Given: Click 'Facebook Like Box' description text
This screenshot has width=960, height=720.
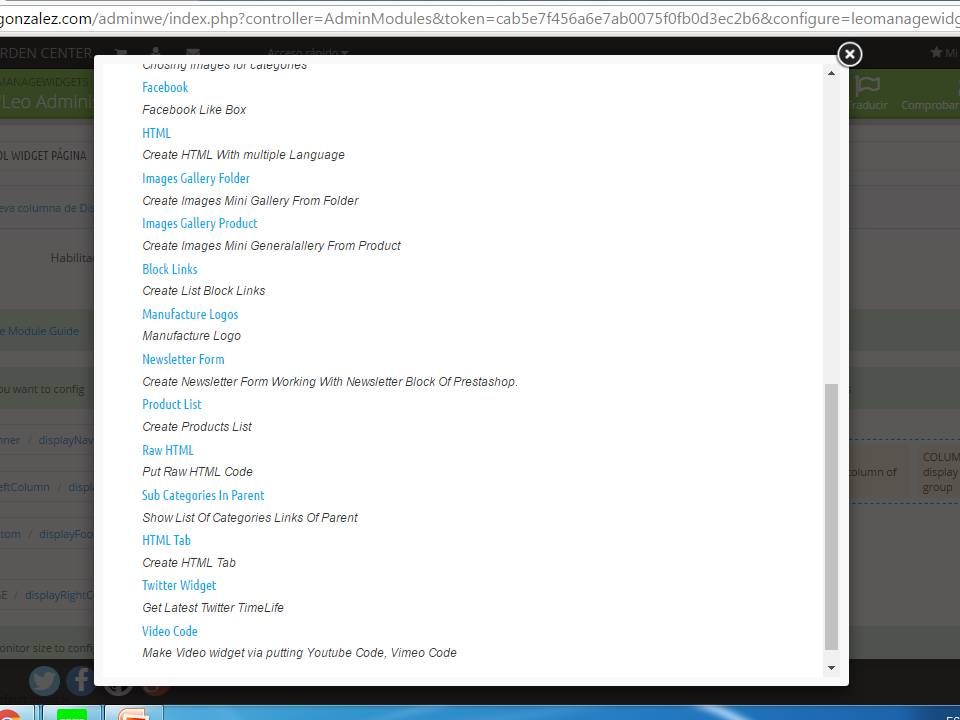Looking at the screenshot, I should pyautogui.click(x=194, y=110).
